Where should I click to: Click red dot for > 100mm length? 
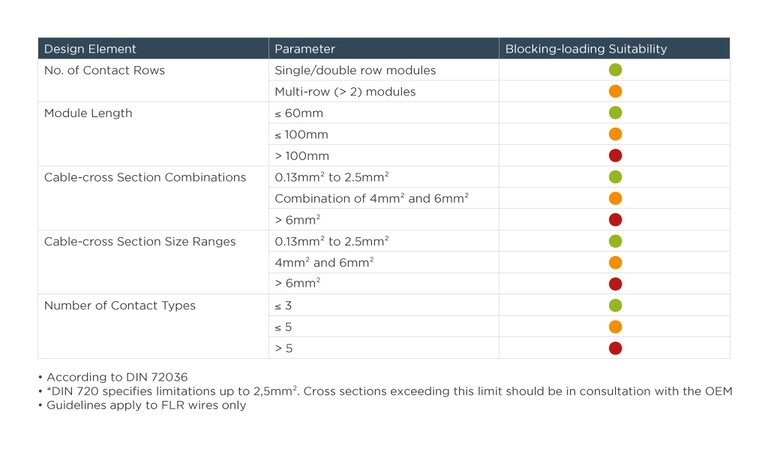615,156
